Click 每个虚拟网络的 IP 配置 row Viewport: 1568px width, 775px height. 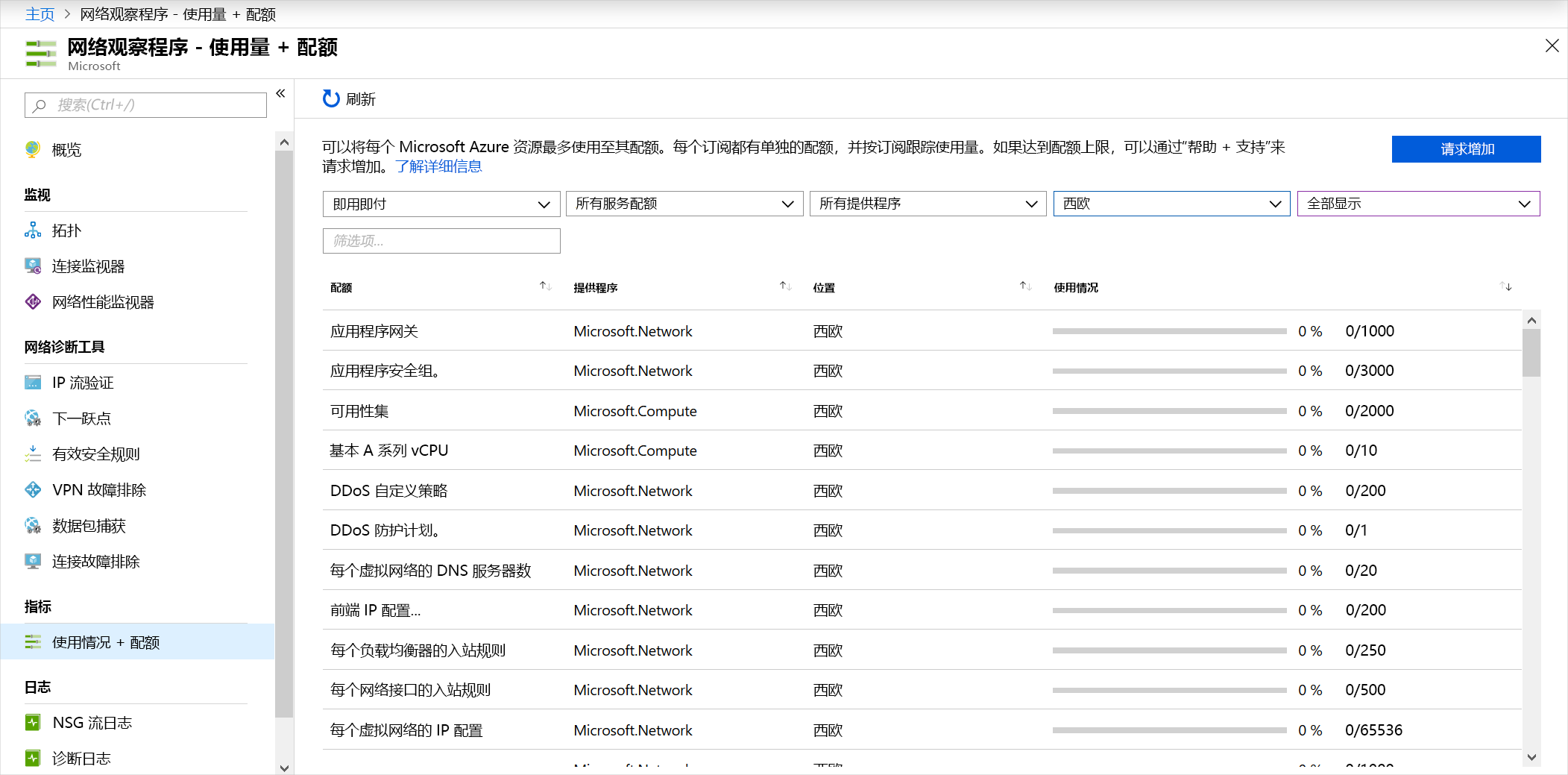pos(922,730)
